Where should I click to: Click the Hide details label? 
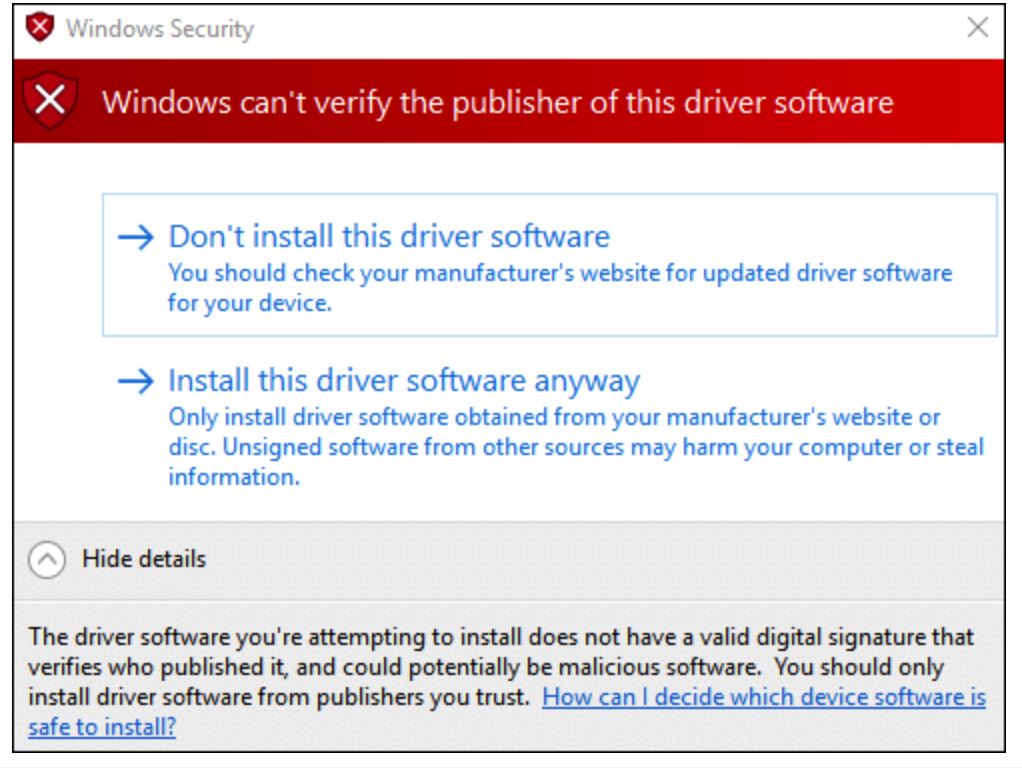coord(144,559)
